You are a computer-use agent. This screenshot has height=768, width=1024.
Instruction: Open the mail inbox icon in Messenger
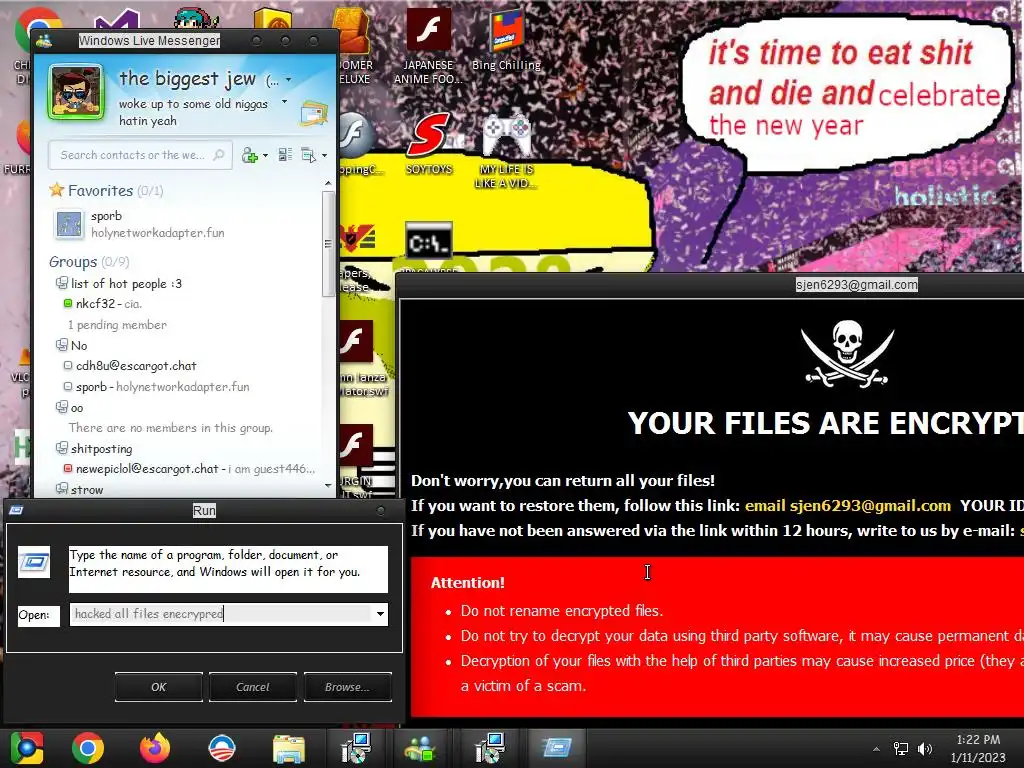coord(314,112)
